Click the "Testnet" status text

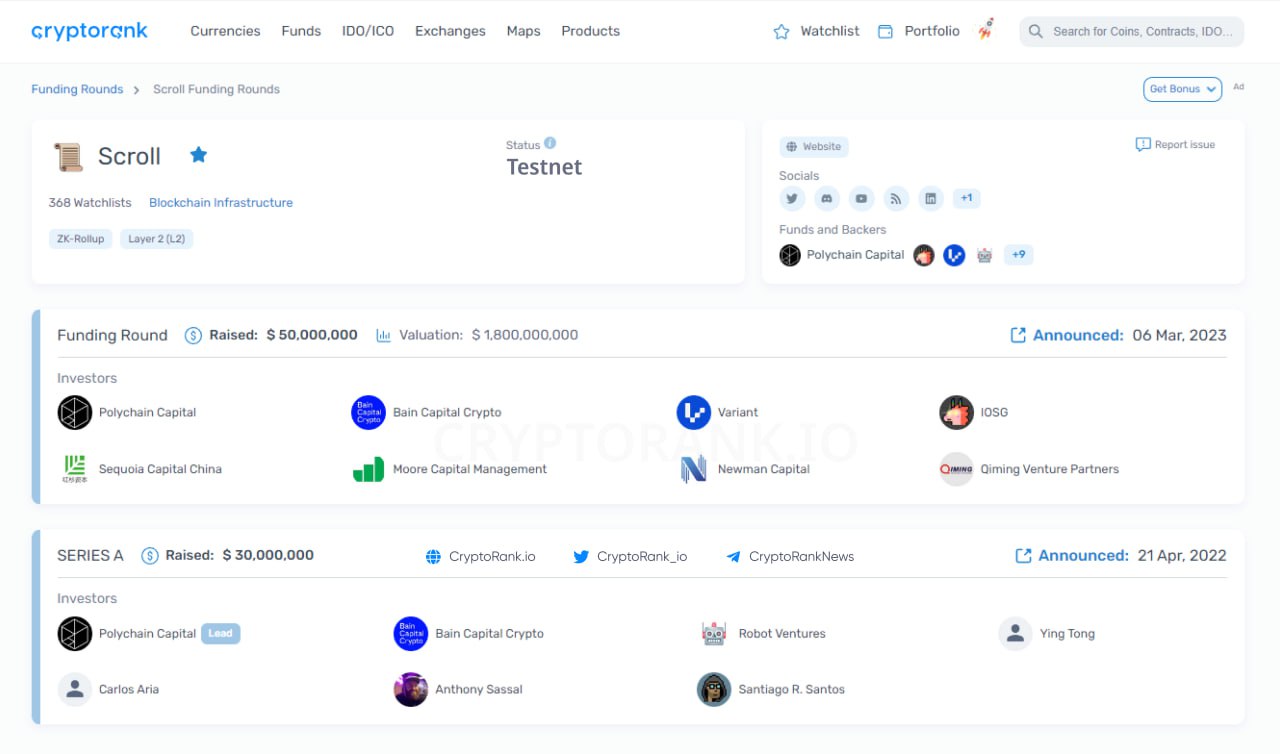click(544, 167)
